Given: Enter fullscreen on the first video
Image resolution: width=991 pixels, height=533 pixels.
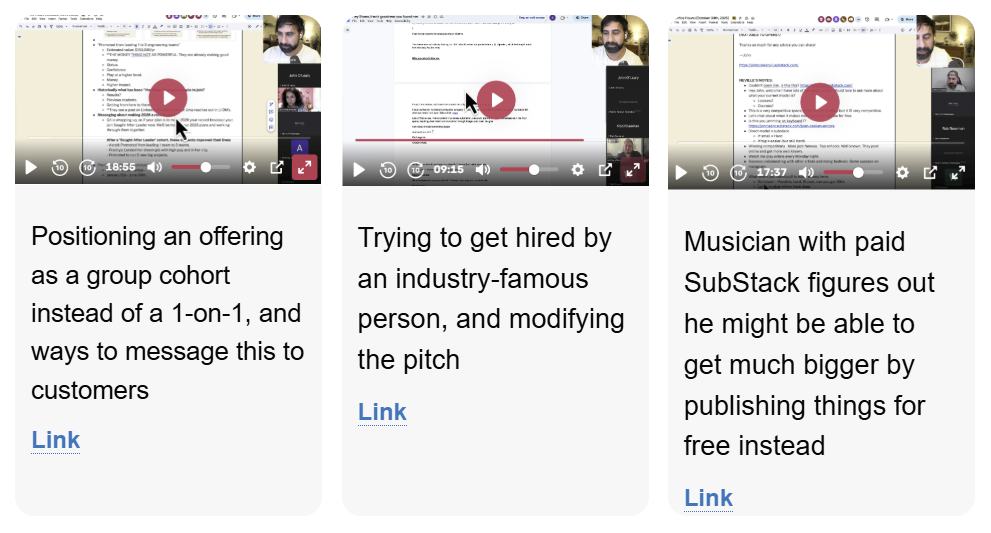Looking at the screenshot, I should click(x=304, y=168).
